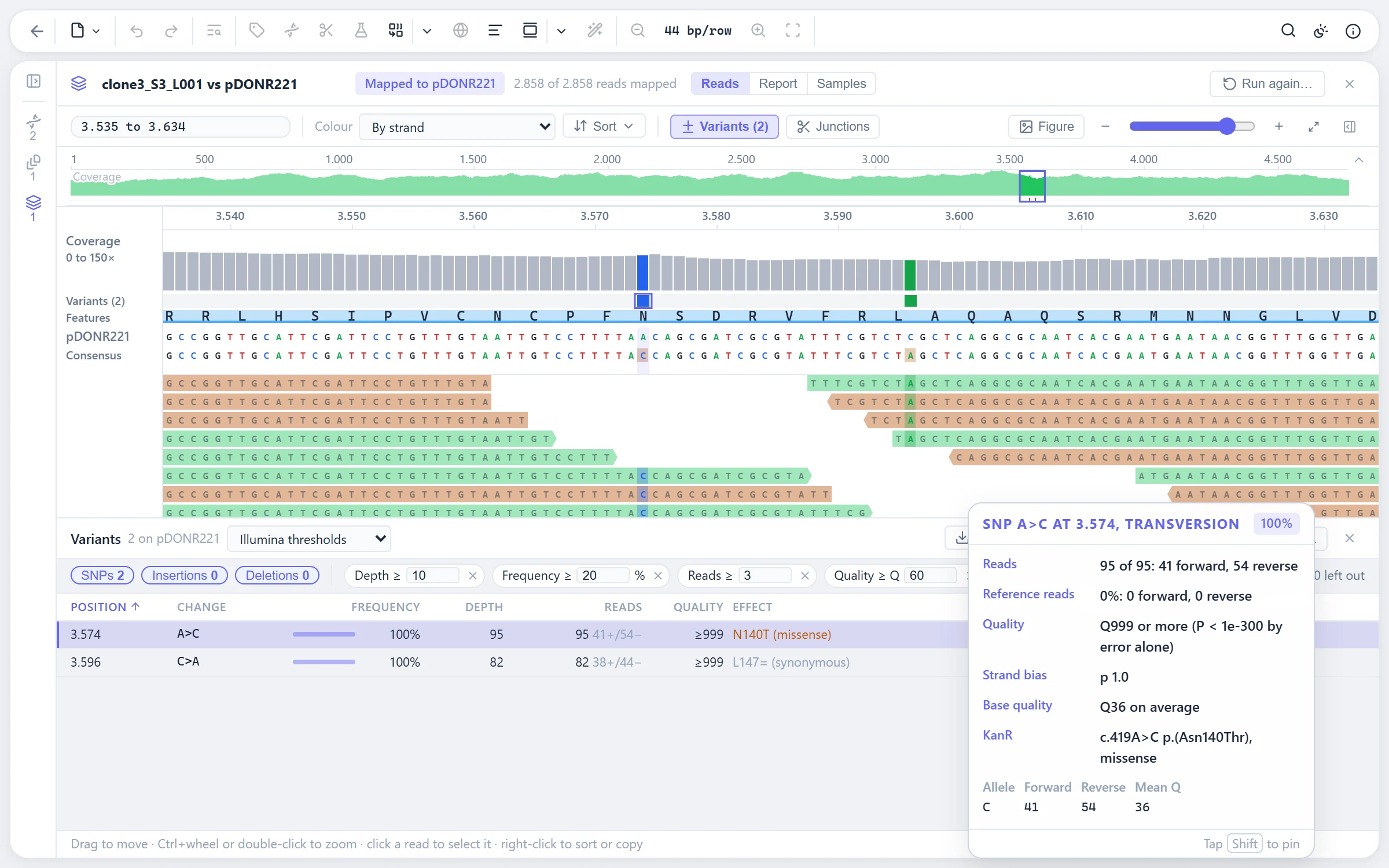Toggle the Junctions button
The image size is (1389, 868).
(x=832, y=127)
